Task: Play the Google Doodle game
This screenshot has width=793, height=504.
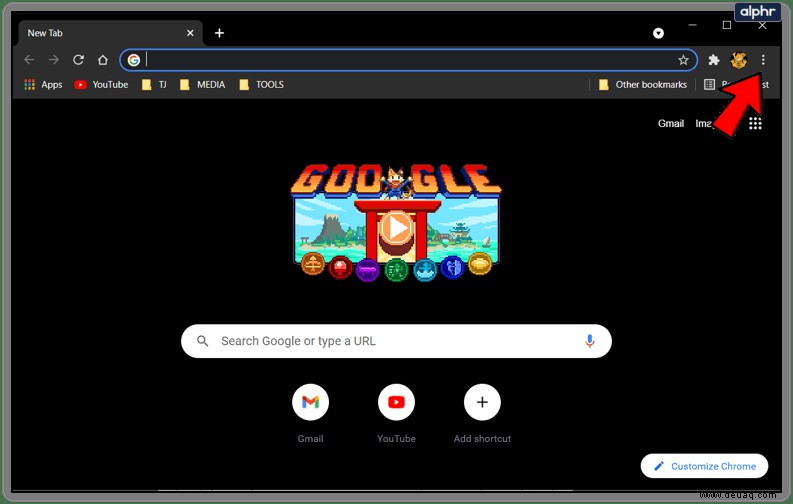Action: coord(396,228)
